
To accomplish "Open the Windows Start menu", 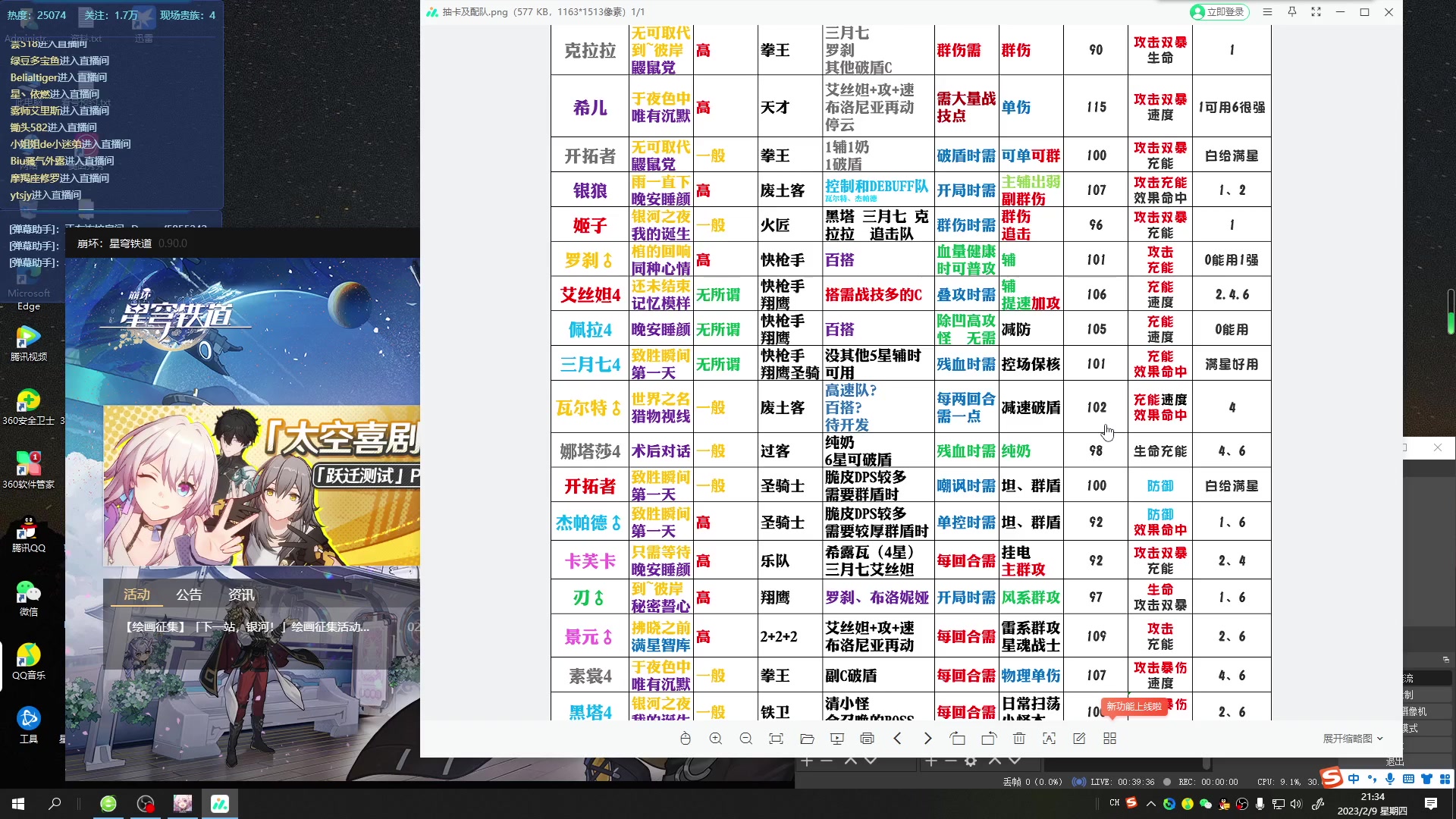I will (x=18, y=804).
